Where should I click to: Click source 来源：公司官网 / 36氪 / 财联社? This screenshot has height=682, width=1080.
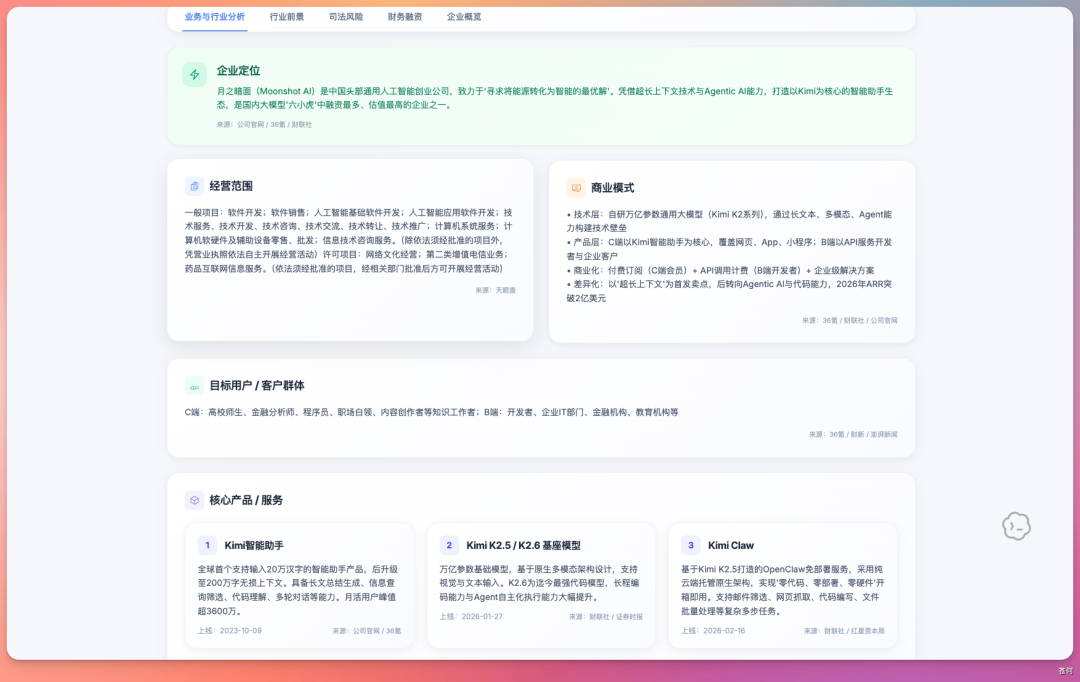[x=264, y=125]
